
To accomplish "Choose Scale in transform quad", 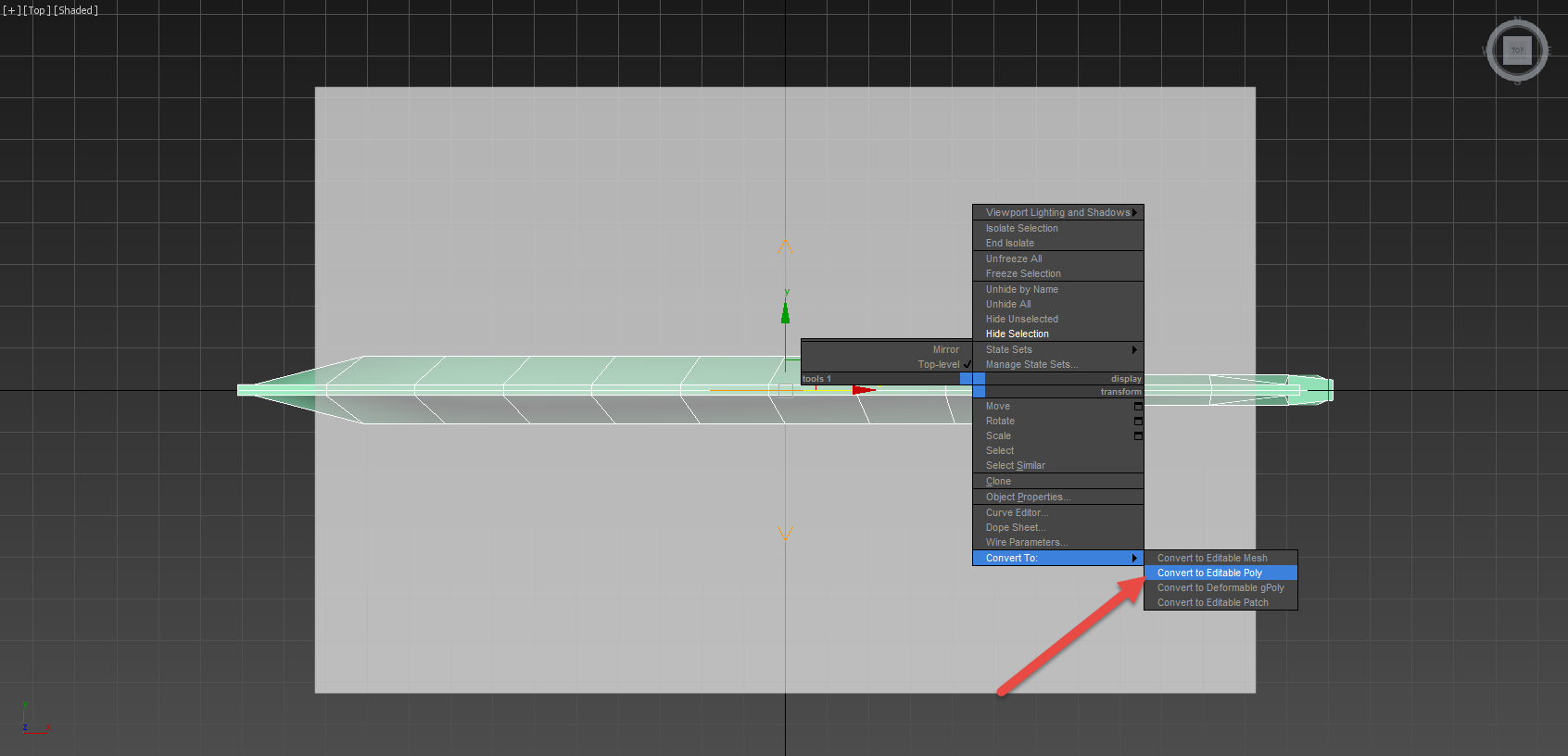I will pos(1058,436).
